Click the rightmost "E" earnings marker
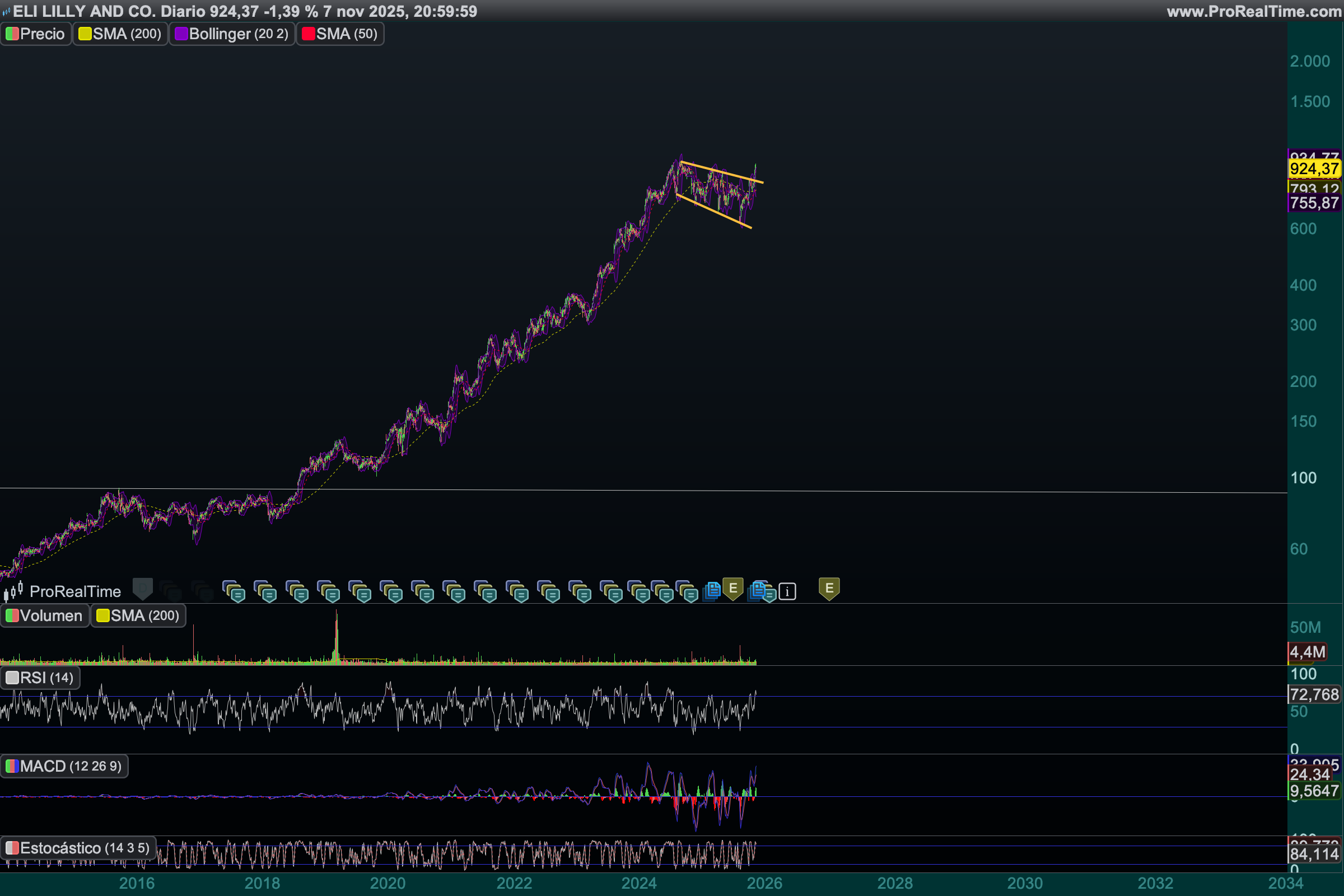The image size is (1344, 896). [829, 588]
